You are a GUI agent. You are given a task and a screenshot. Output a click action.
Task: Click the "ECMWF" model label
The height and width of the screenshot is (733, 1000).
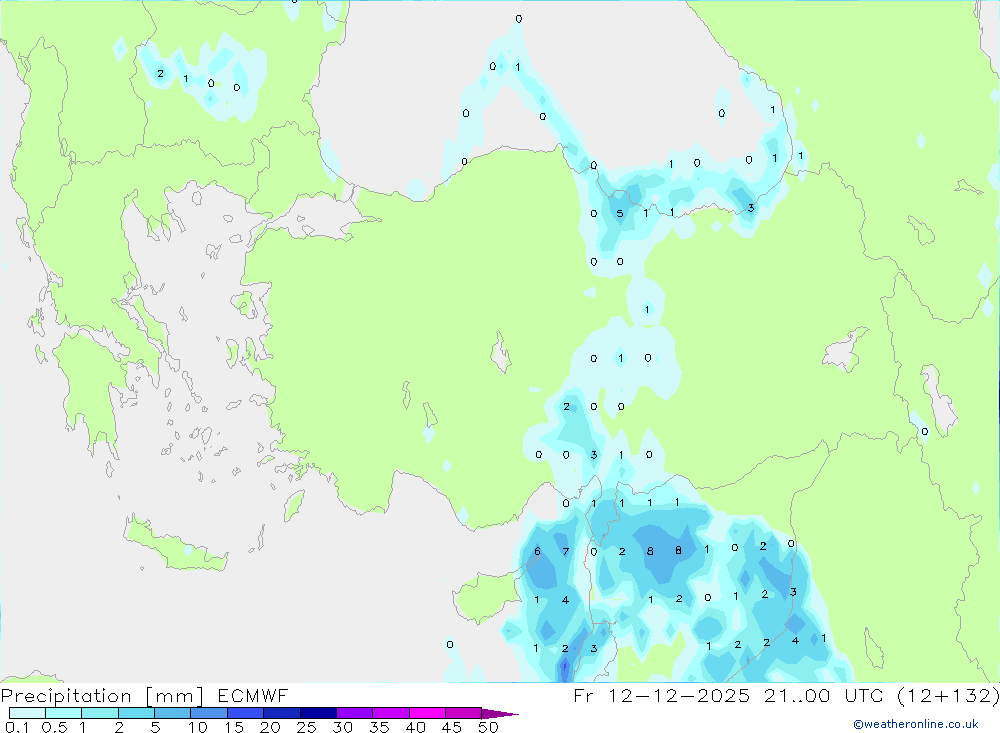pos(253,695)
